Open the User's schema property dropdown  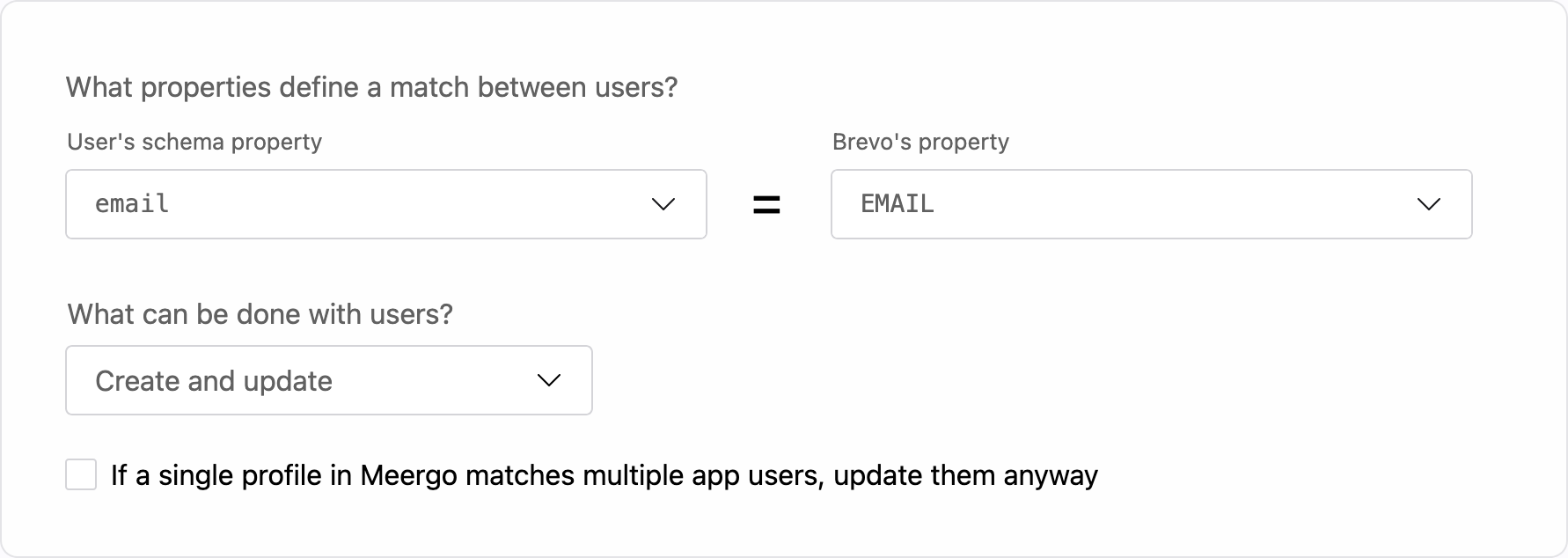[385, 204]
